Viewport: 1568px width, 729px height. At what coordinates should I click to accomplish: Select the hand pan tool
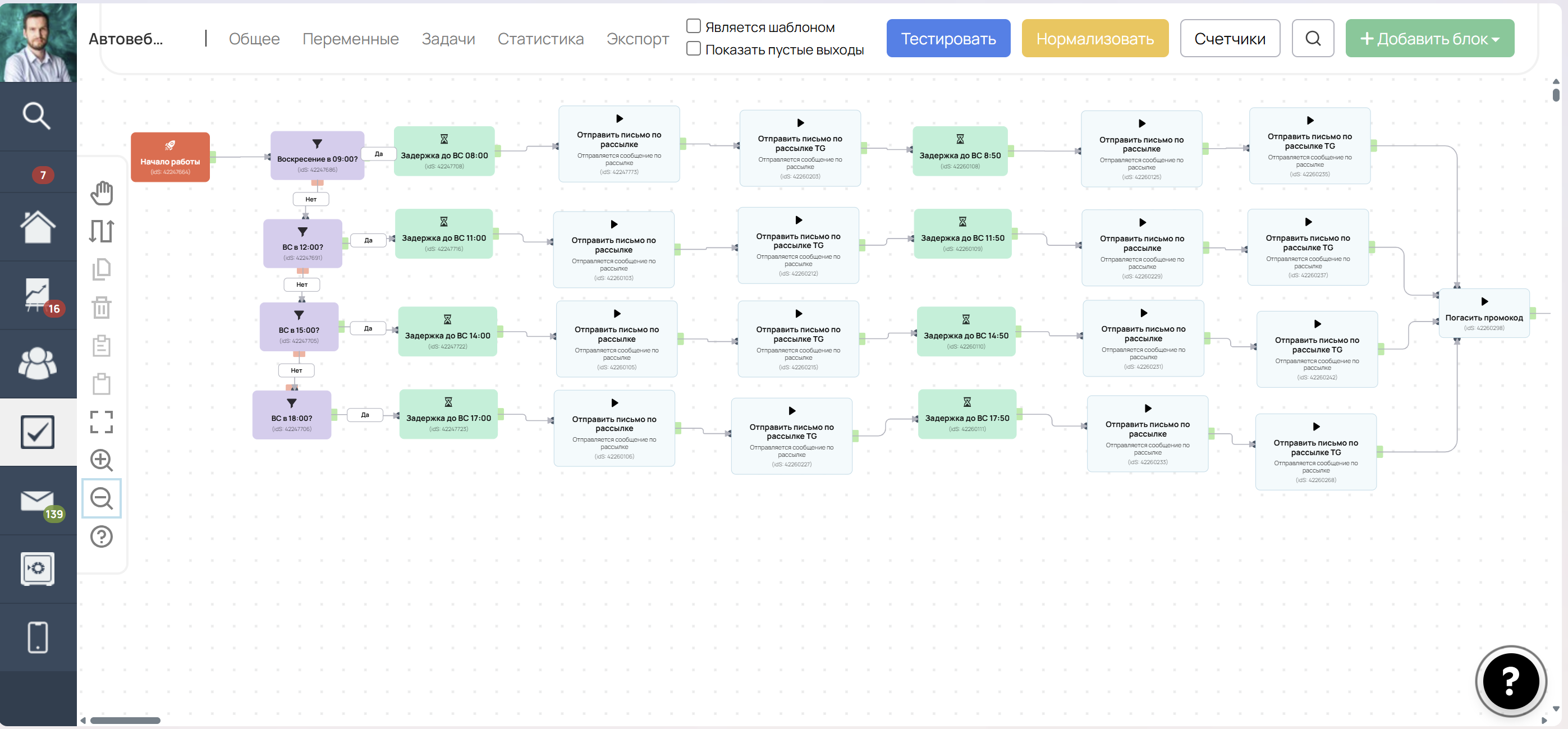(x=102, y=193)
